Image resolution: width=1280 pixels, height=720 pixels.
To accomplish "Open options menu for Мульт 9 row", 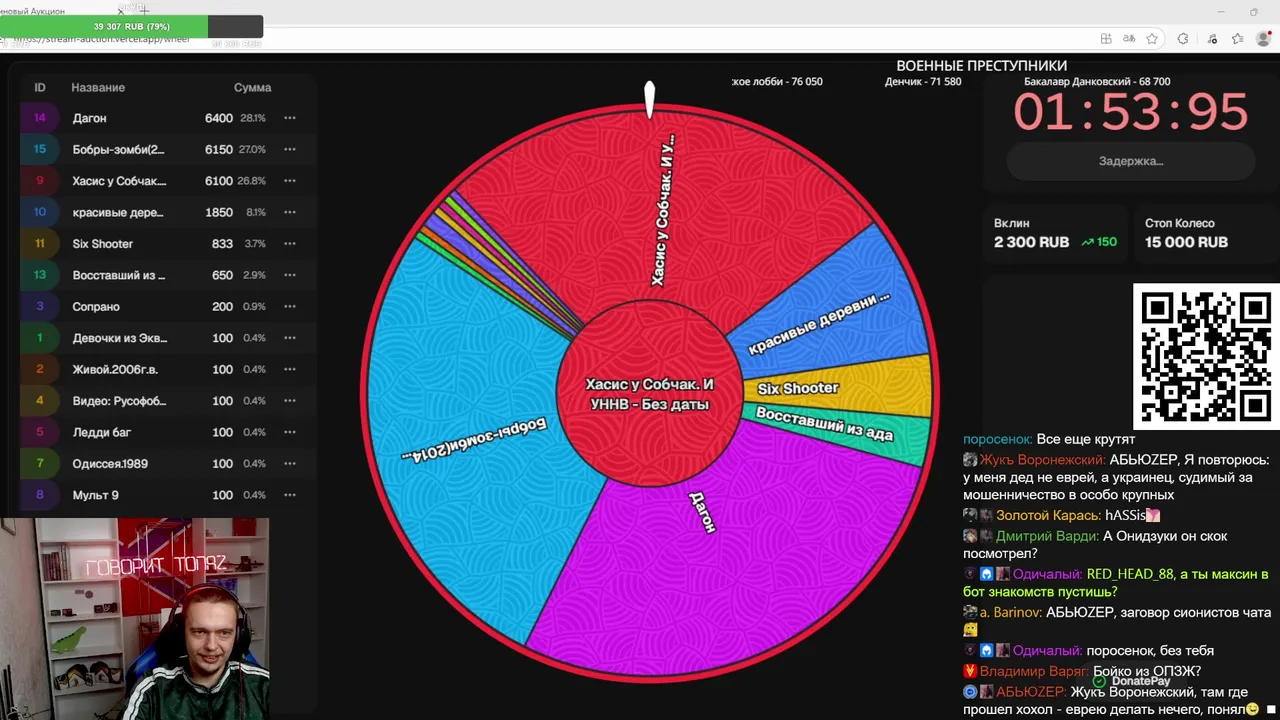I will pyautogui.click(x=289, y=496).
